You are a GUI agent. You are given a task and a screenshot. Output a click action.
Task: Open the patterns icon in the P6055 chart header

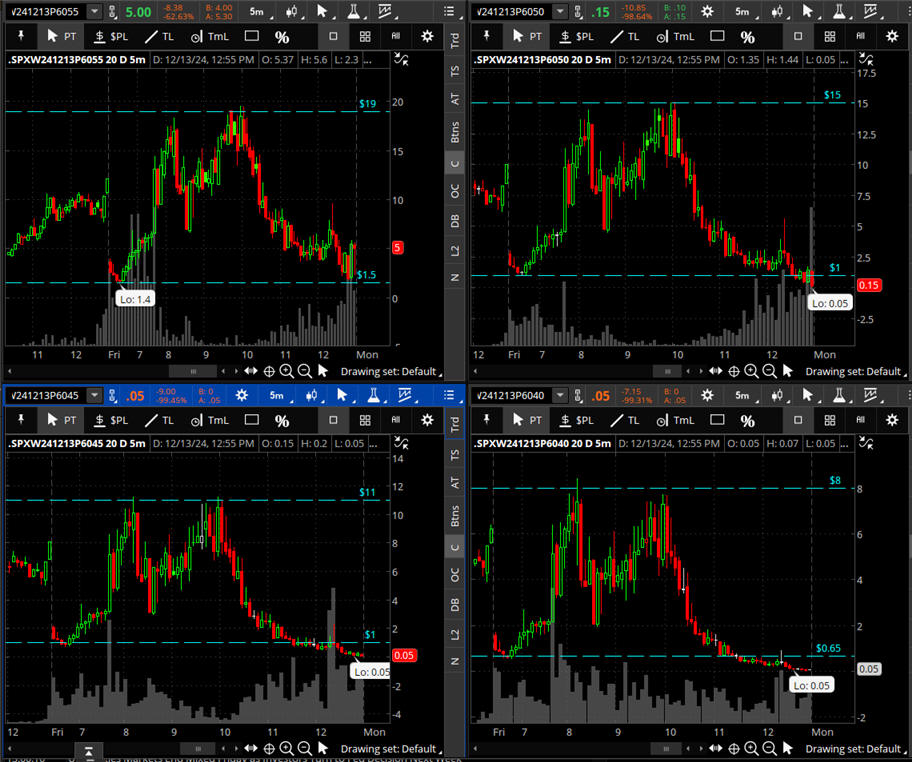[385, 11]
